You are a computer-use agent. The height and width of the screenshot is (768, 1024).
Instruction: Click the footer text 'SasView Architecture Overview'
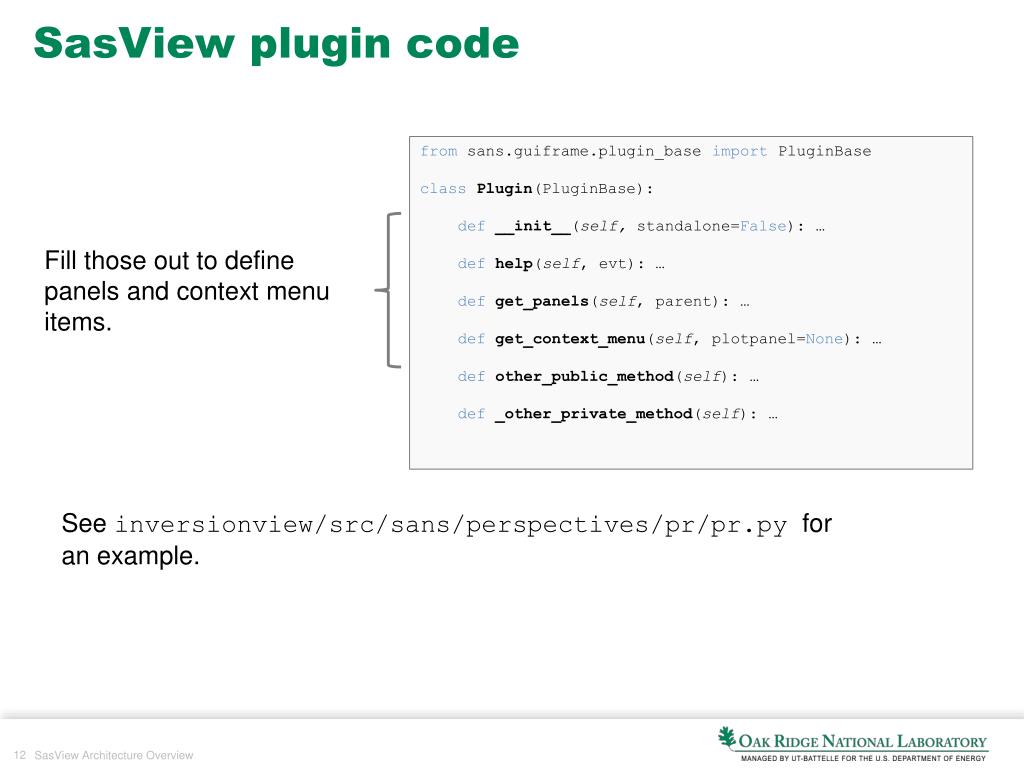114,755
